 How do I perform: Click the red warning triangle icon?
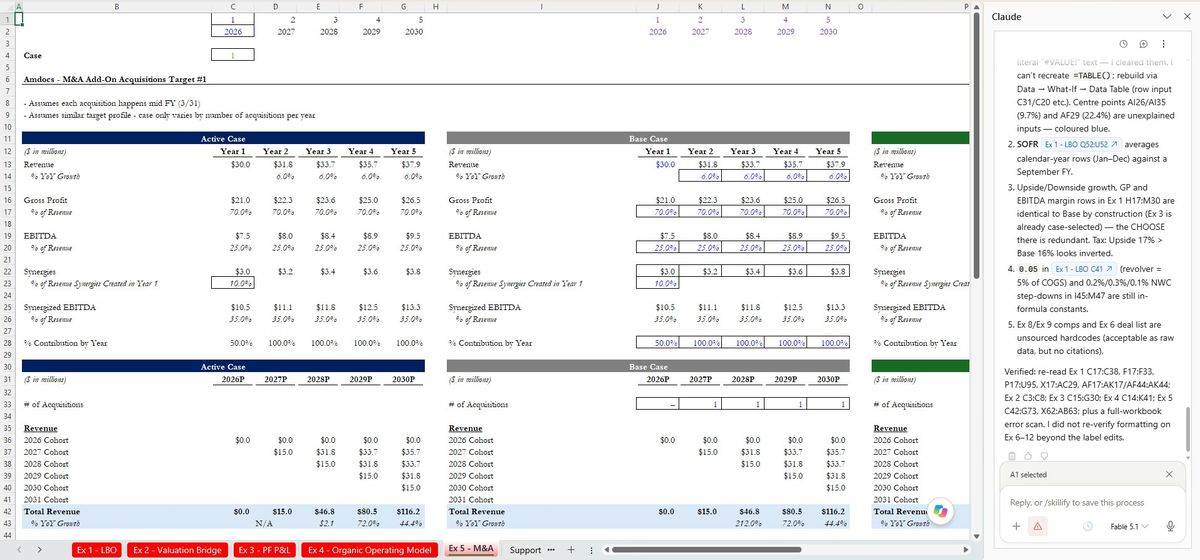[x=1036, y=526]
